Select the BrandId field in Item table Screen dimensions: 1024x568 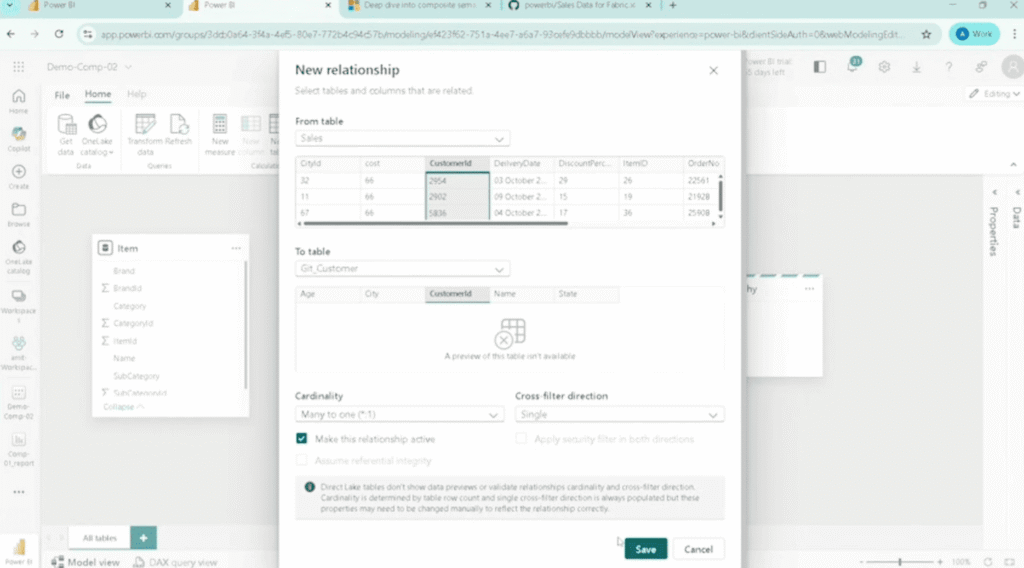[x=127, y=288]
